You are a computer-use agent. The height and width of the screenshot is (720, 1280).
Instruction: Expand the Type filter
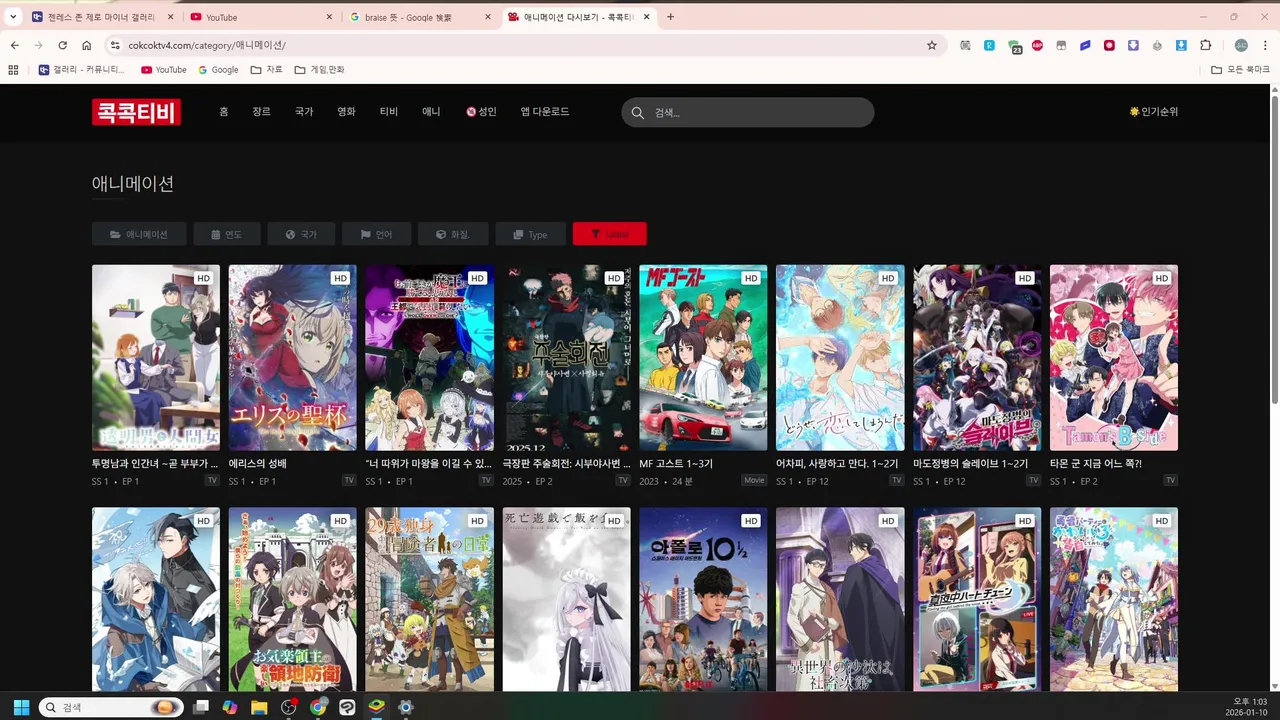tap(530, 234)
